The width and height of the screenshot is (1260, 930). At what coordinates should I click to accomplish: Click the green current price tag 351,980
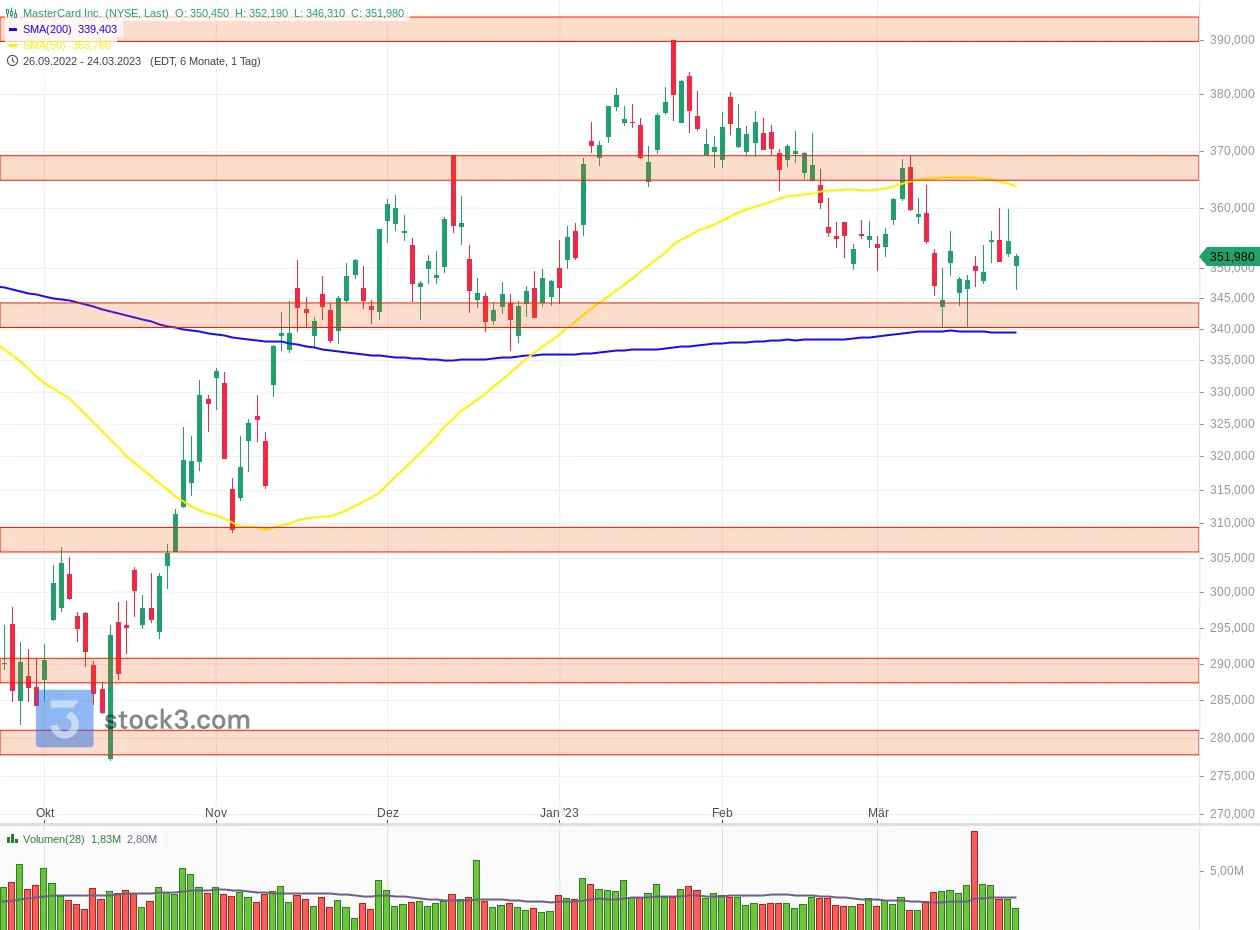coord(1229,256)
